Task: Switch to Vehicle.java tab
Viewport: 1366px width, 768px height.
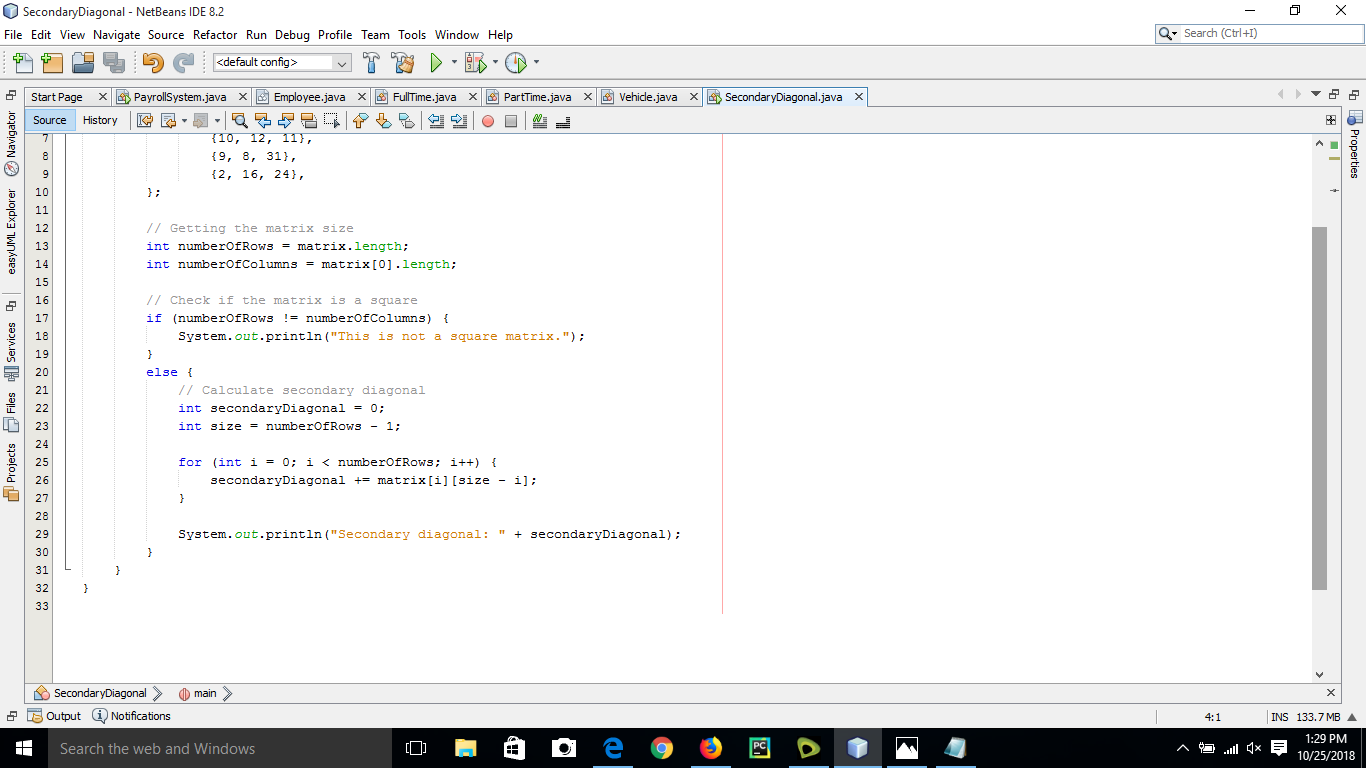Action: click(x=648, y=97)
